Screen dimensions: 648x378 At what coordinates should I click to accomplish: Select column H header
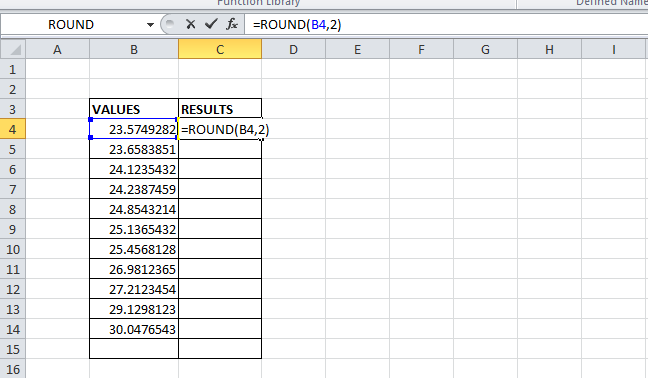pos(550,50)
